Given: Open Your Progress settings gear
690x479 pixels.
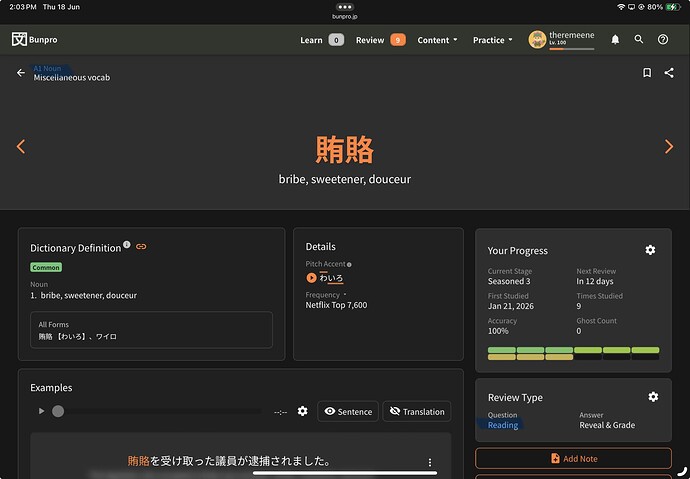Looking at the screenshot, I should coord(650,250).
